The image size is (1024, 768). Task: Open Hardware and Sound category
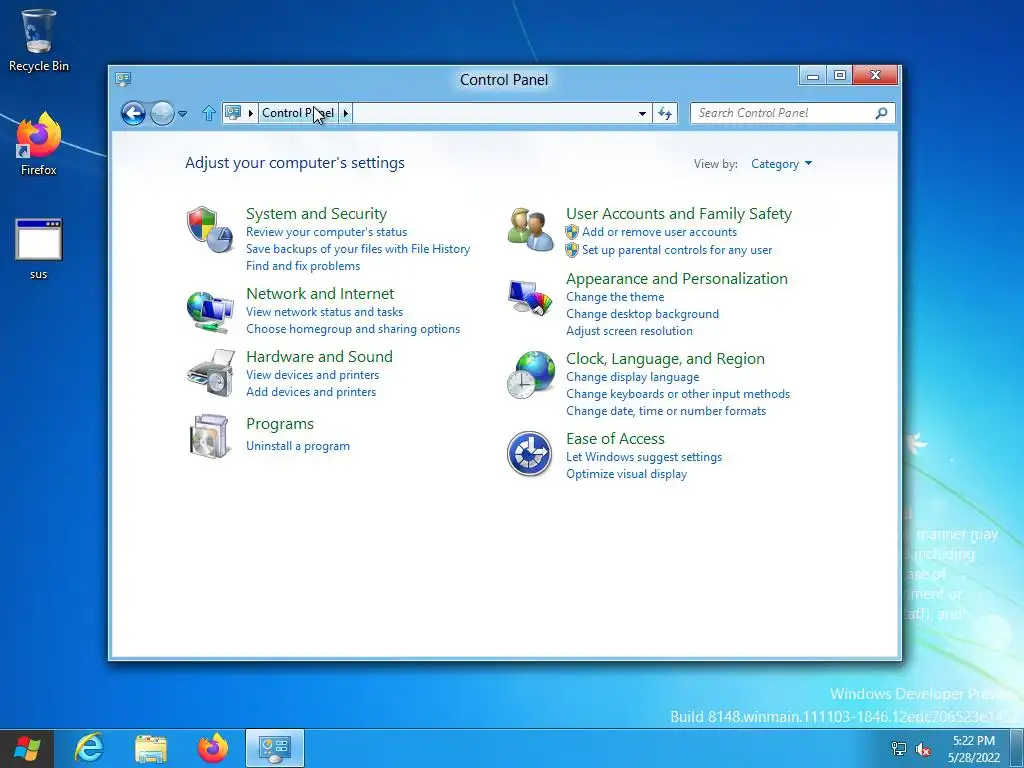[319, 357]
